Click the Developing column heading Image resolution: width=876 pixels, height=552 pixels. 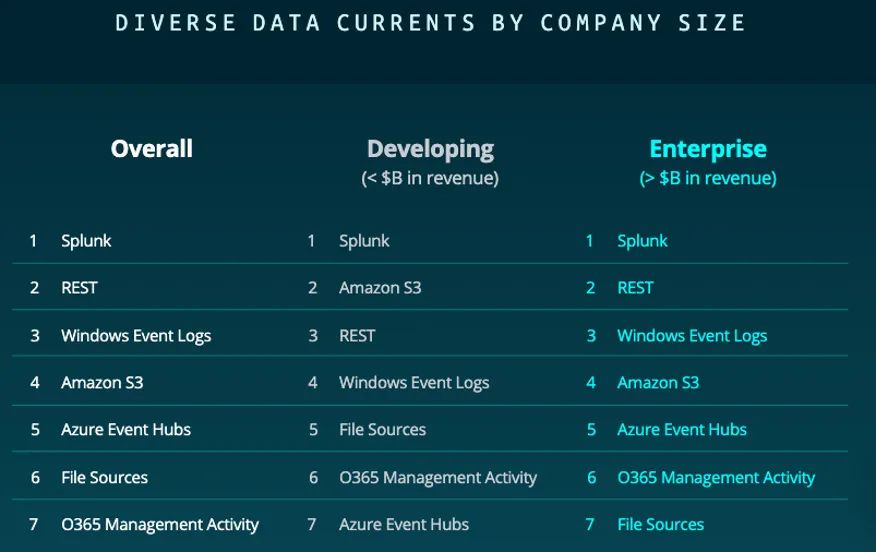430,149
